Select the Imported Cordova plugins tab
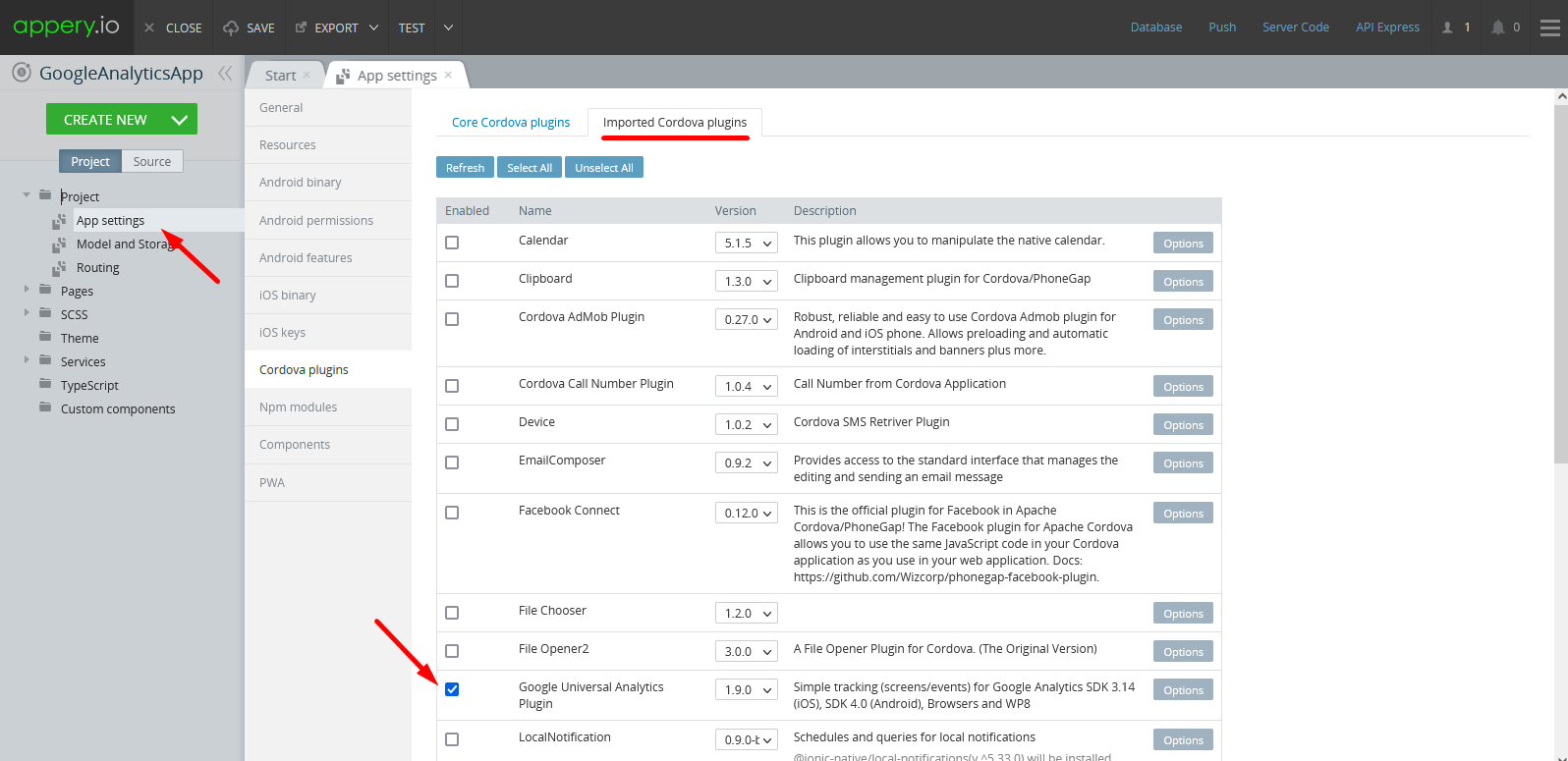Viewport: 1568px width, 761px height. click(675, 123)
